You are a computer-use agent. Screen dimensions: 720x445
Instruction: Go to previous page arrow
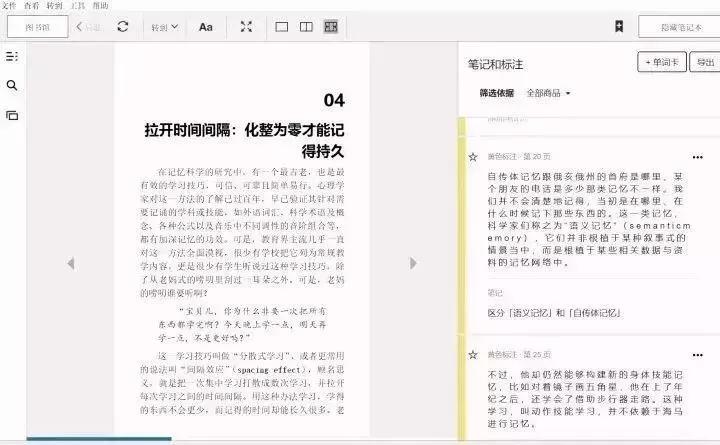coord(71,263)
